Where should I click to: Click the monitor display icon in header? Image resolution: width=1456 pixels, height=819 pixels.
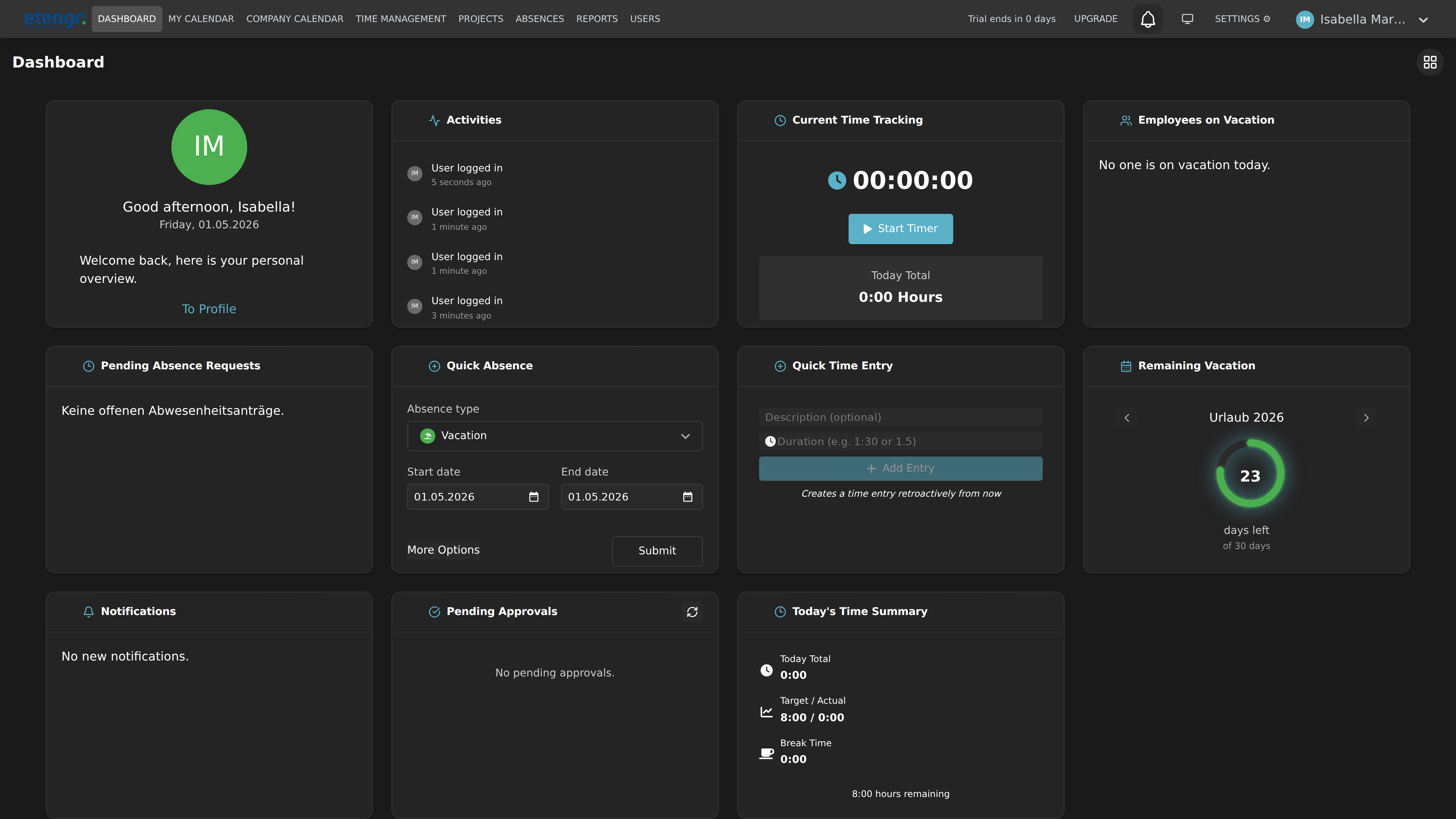(1187, 19)
